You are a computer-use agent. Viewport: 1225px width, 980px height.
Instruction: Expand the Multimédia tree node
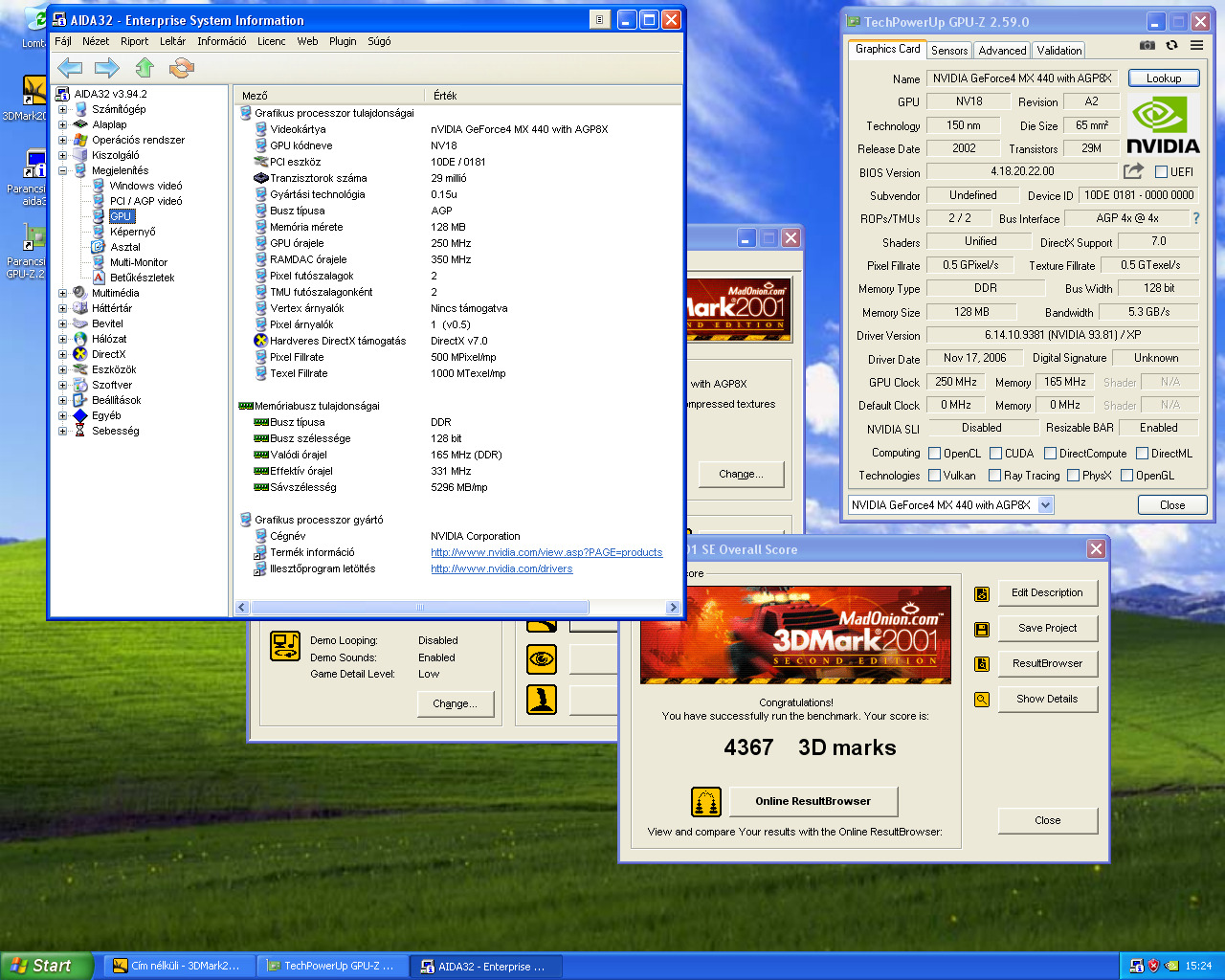tap(63, 293)
